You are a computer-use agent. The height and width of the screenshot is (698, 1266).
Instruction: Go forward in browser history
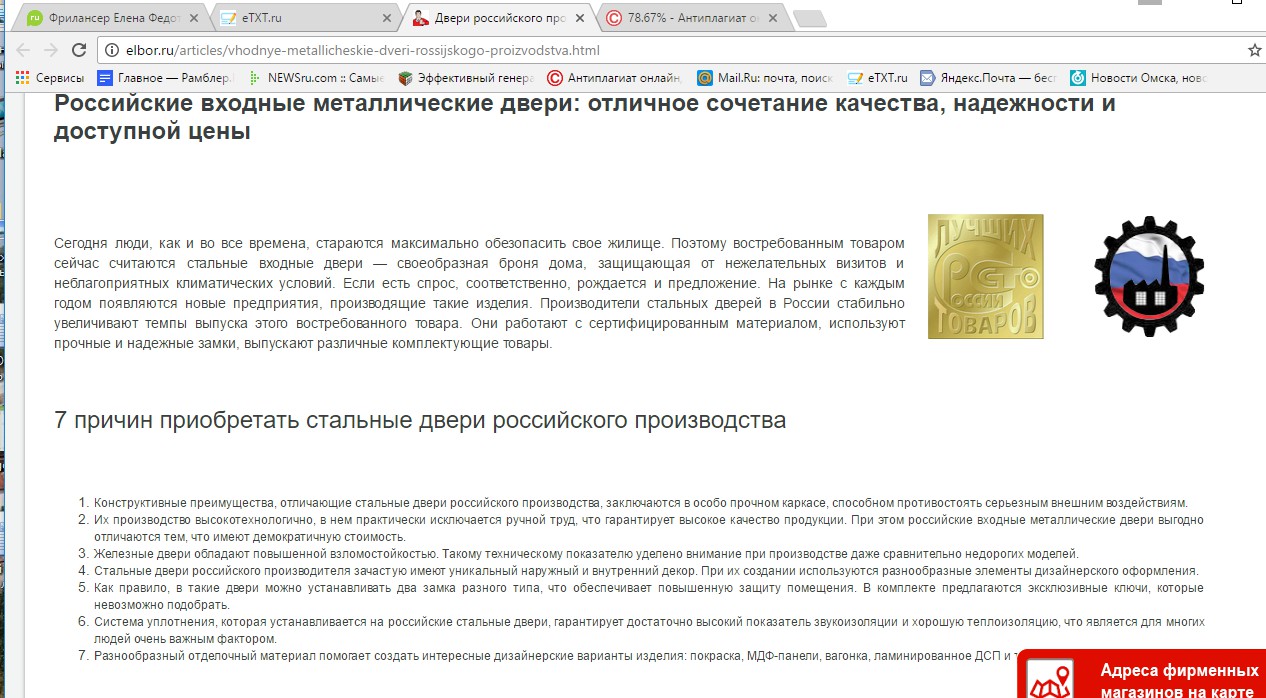[50, 50]
